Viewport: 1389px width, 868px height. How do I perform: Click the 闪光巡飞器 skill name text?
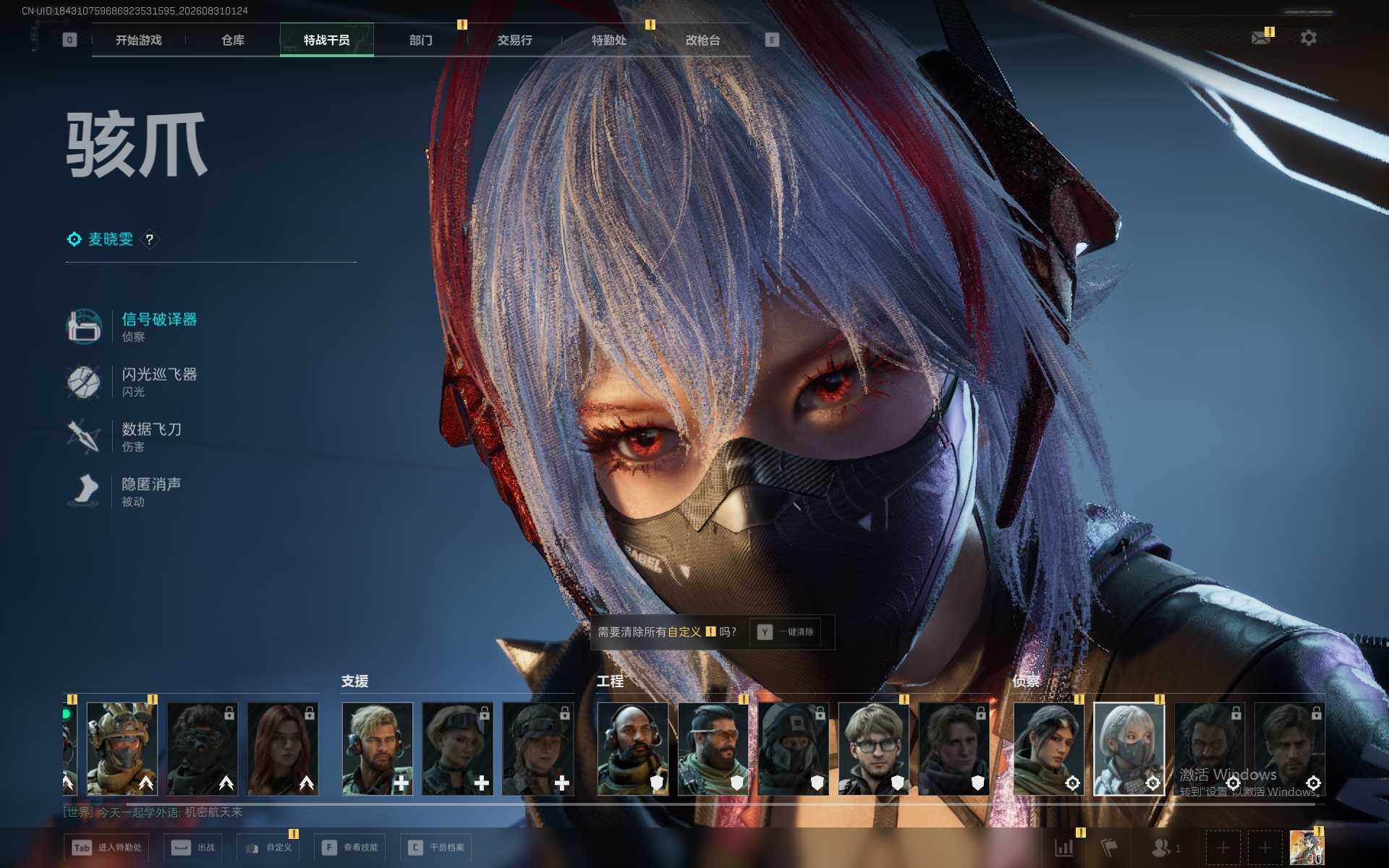pyautogui.click(x=159, y=374)
